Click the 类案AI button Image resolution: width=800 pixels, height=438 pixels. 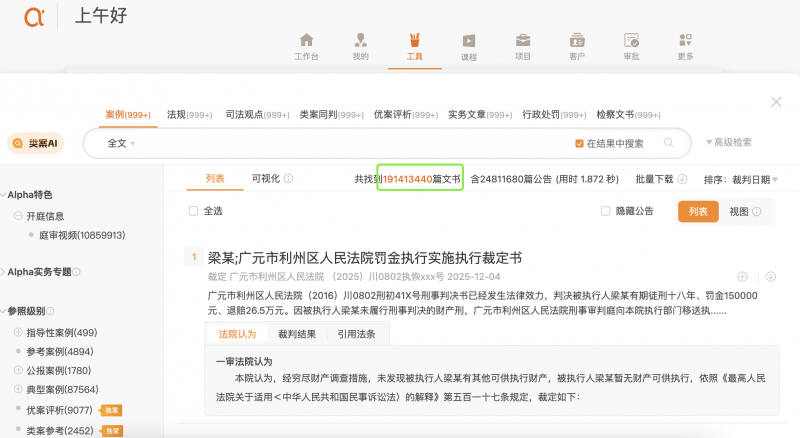35,143
